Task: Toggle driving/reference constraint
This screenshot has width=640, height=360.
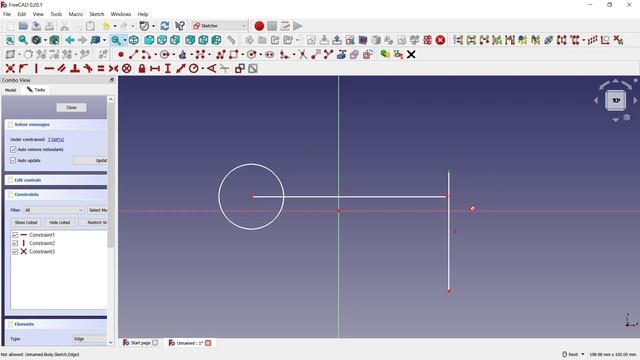Action: pos(240,68)
